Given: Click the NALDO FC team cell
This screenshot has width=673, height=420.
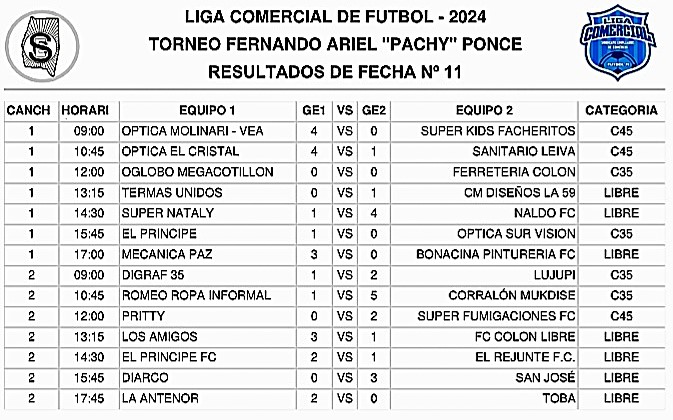Looking at the screenshot, I should [484, 213].
